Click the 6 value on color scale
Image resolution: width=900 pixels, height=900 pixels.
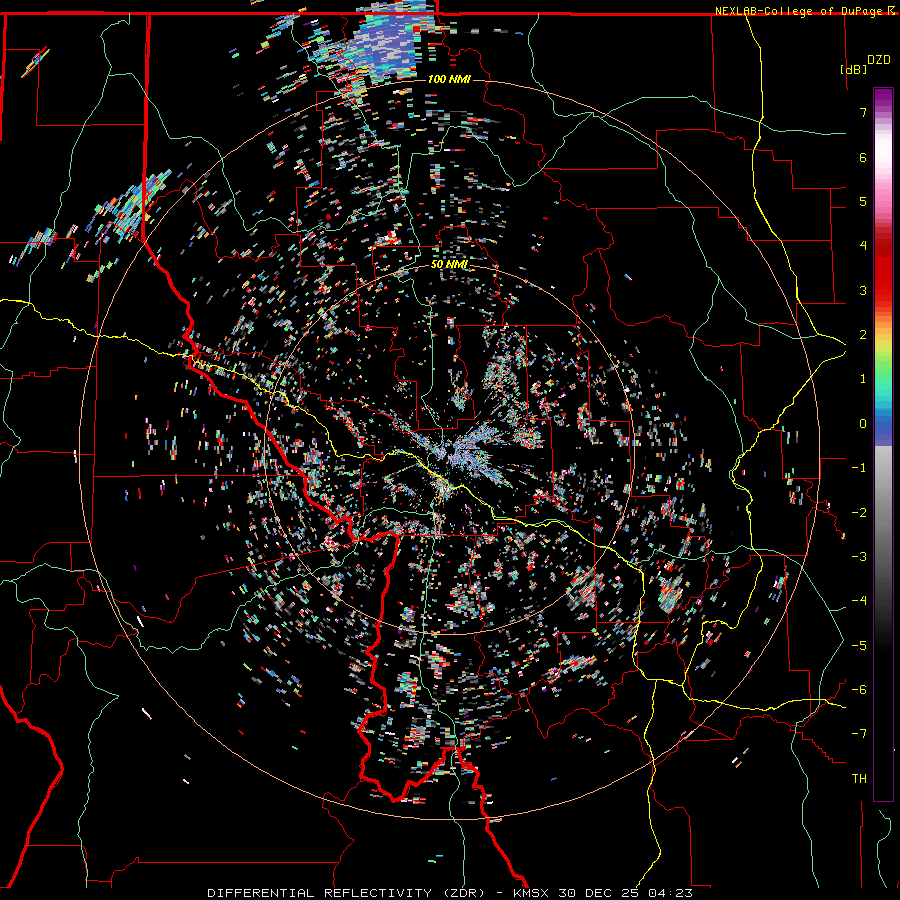click(863, 157)
